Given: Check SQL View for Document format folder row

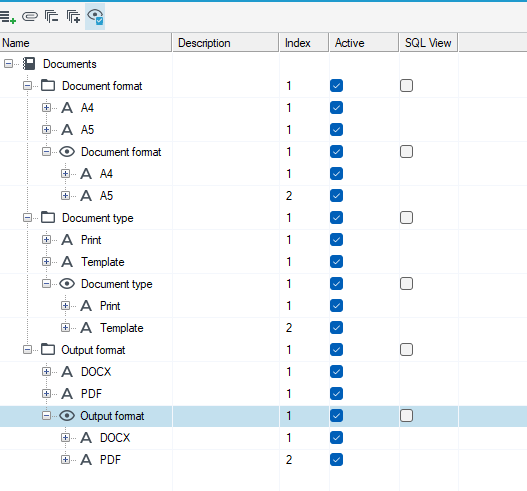Looking at the screenshot, I should [x=406, y=86].
